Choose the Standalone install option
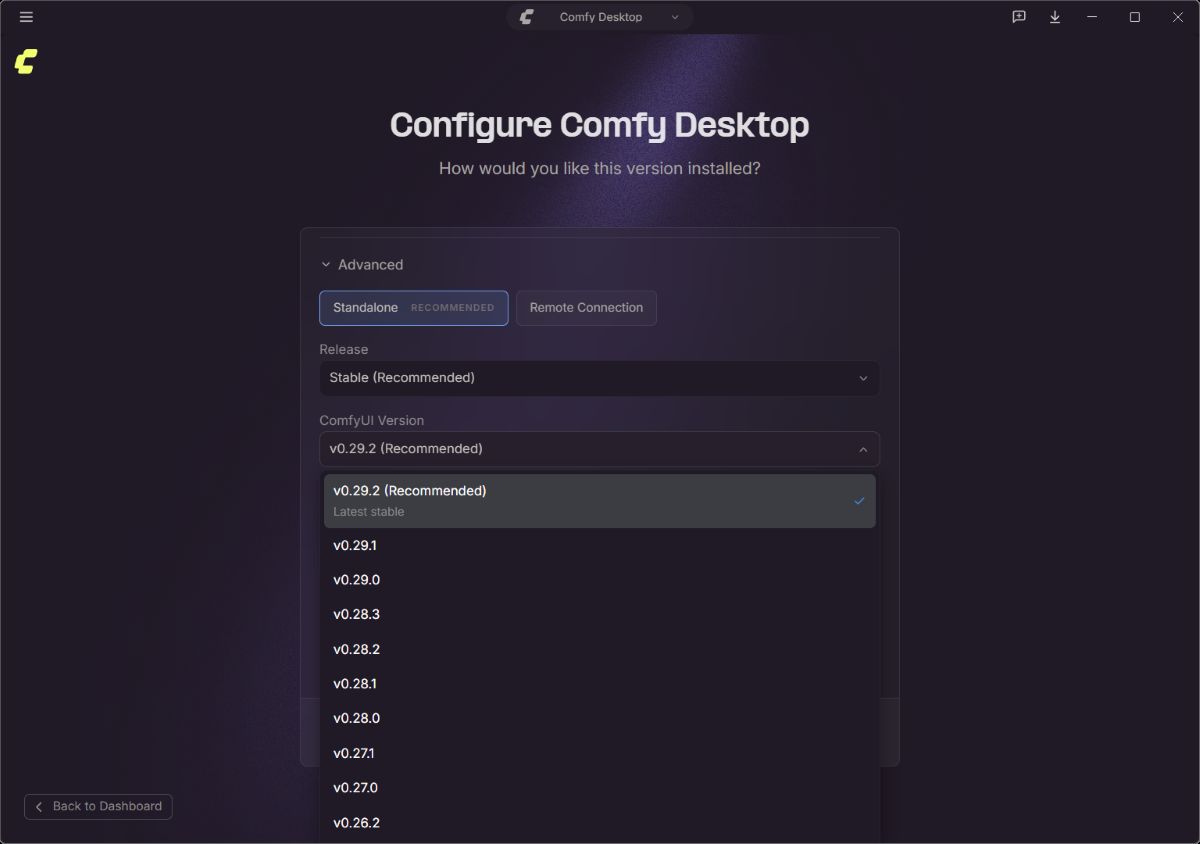The image size is (1200, 844). pyautogui.click(x=414, y=308)
